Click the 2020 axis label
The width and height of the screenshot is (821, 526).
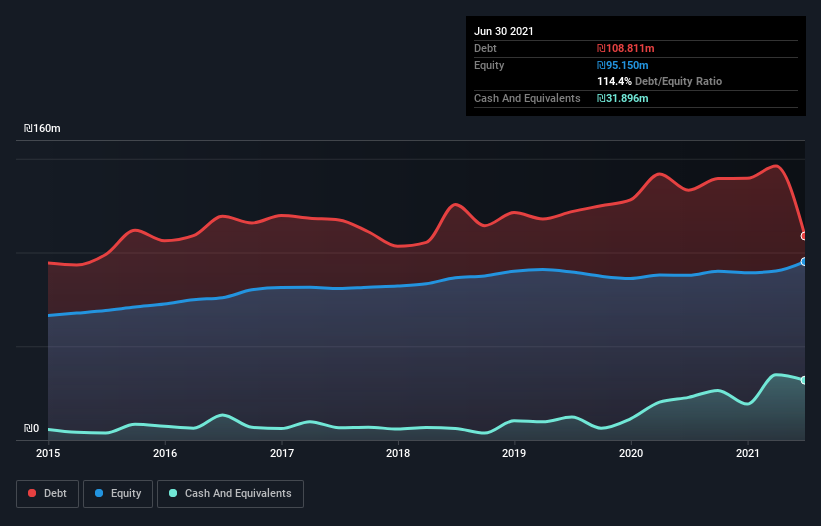(x=631, y=453)
